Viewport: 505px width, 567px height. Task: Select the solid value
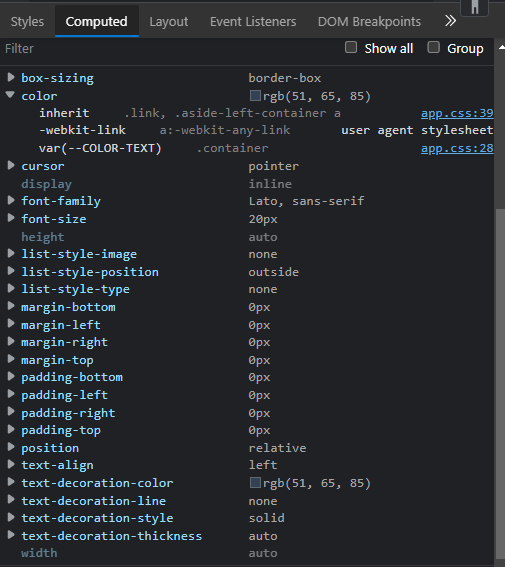[266, 518]
